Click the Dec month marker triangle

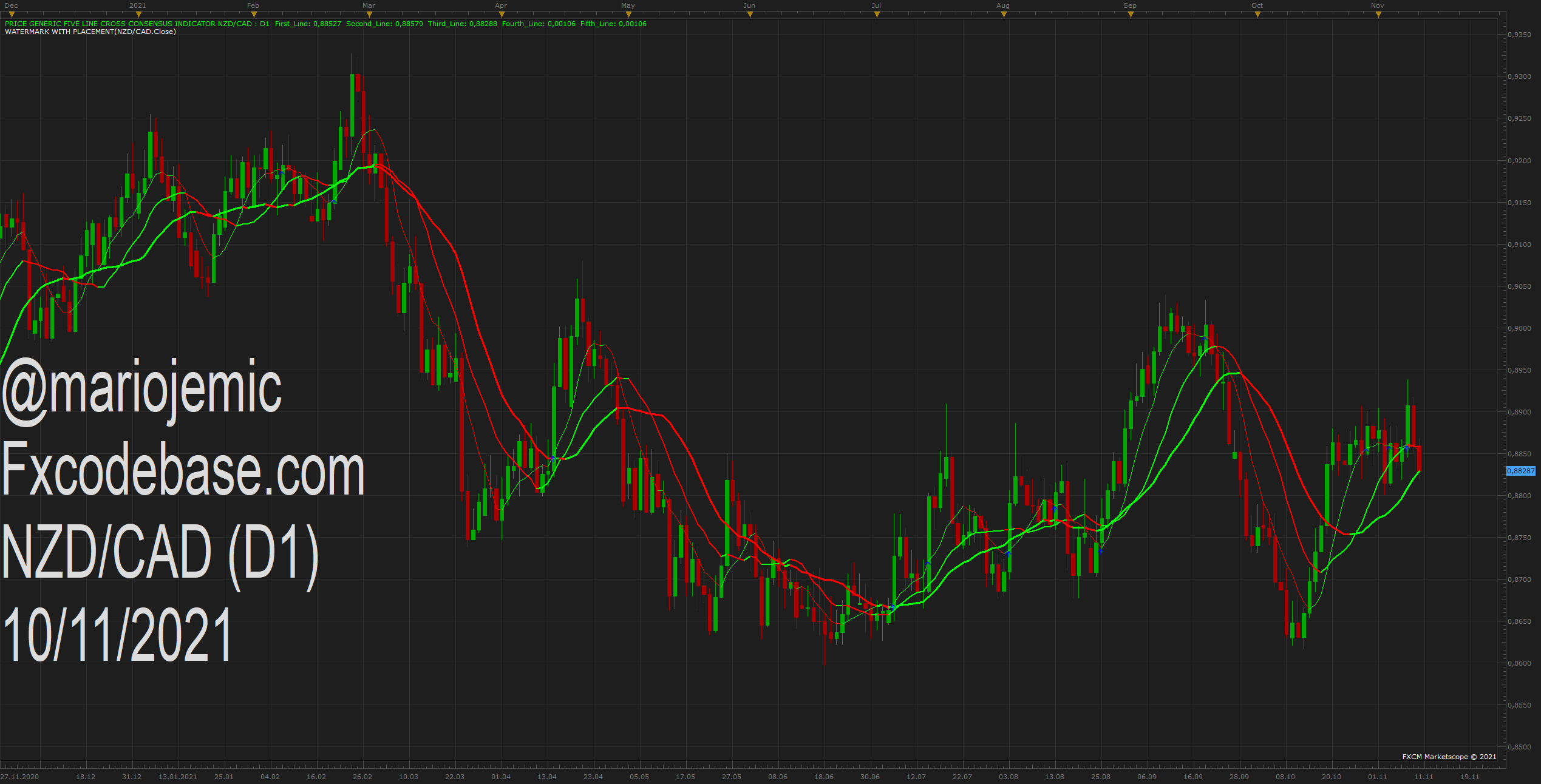coord(11,15)
